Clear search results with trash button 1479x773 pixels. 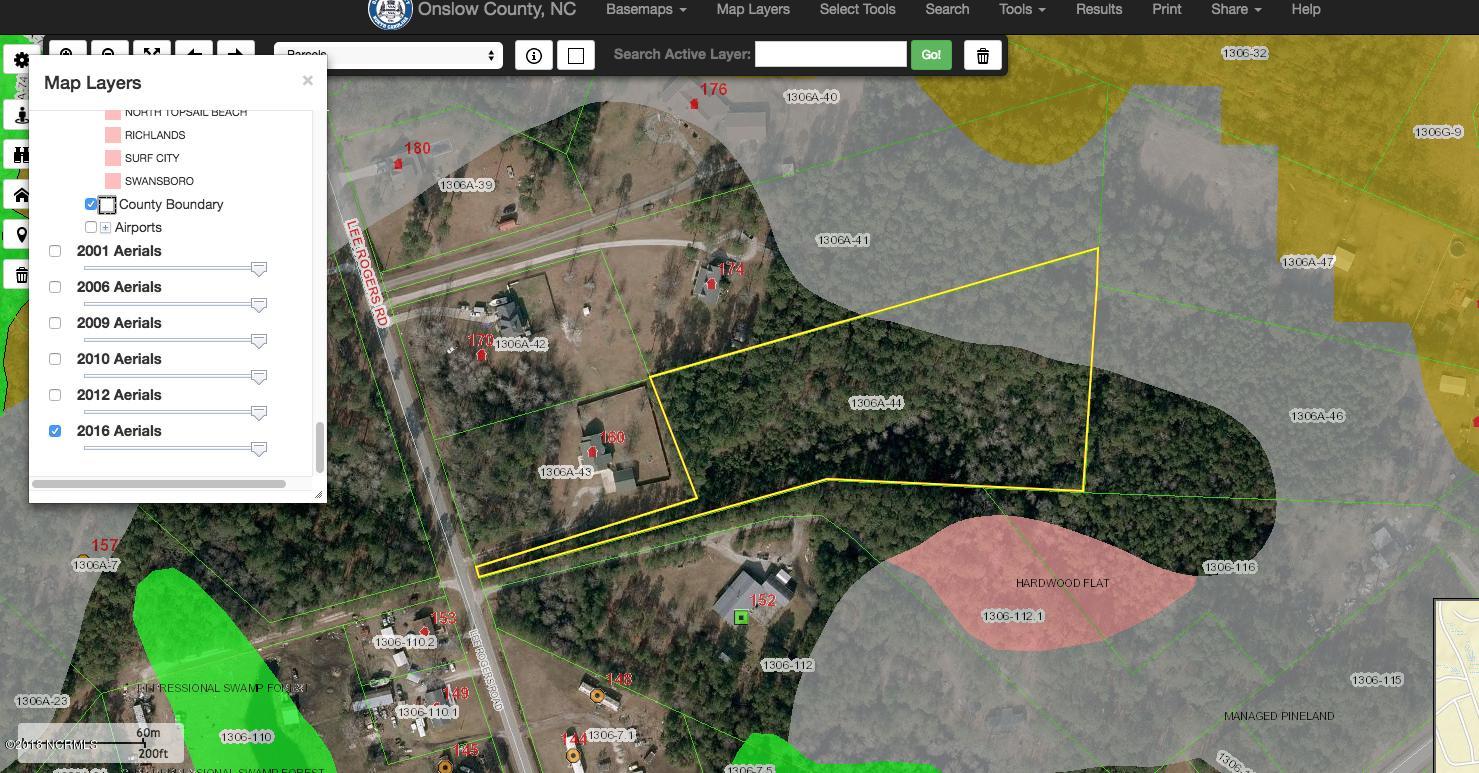coord(983,55)
